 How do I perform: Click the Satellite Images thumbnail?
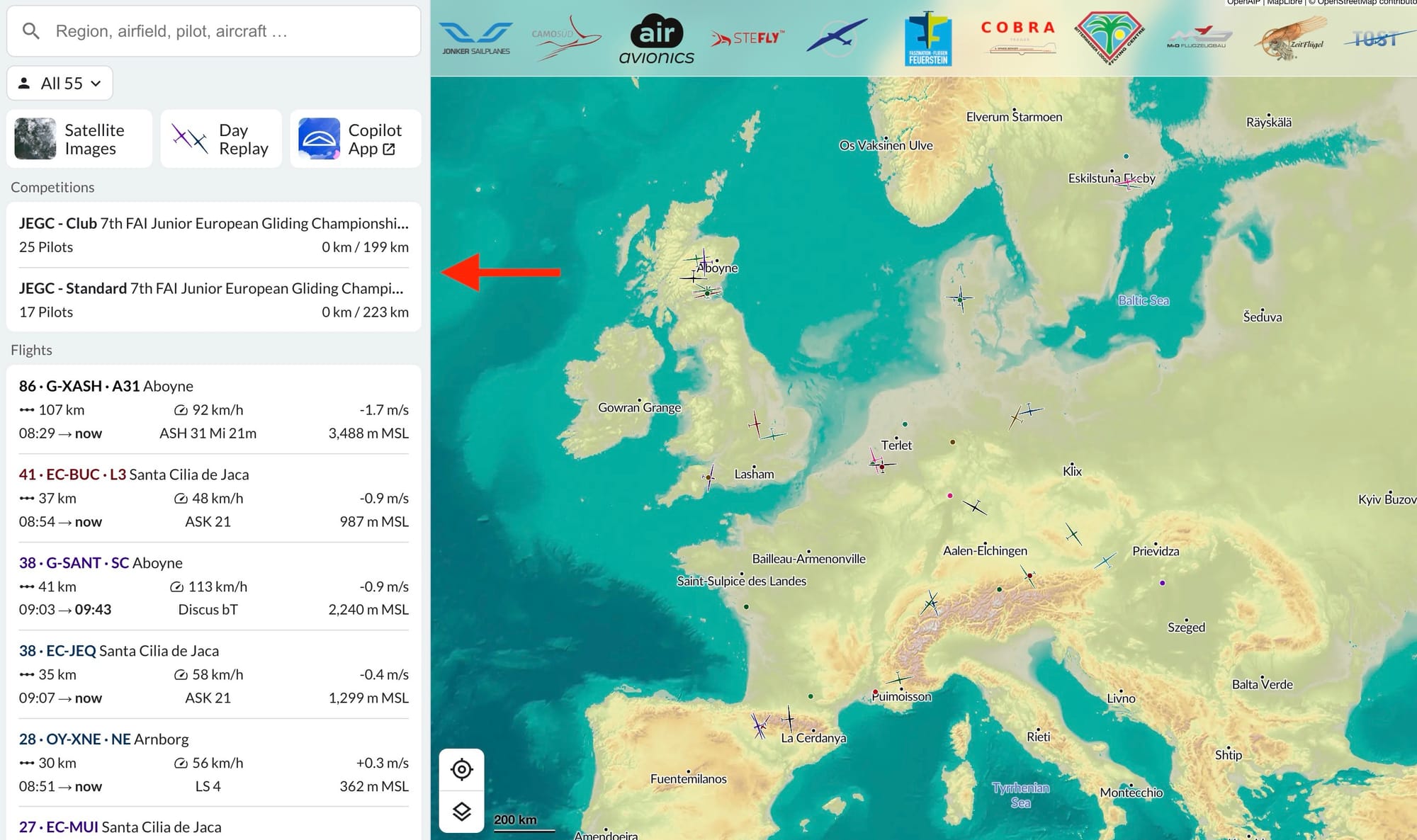pos(35,139)
